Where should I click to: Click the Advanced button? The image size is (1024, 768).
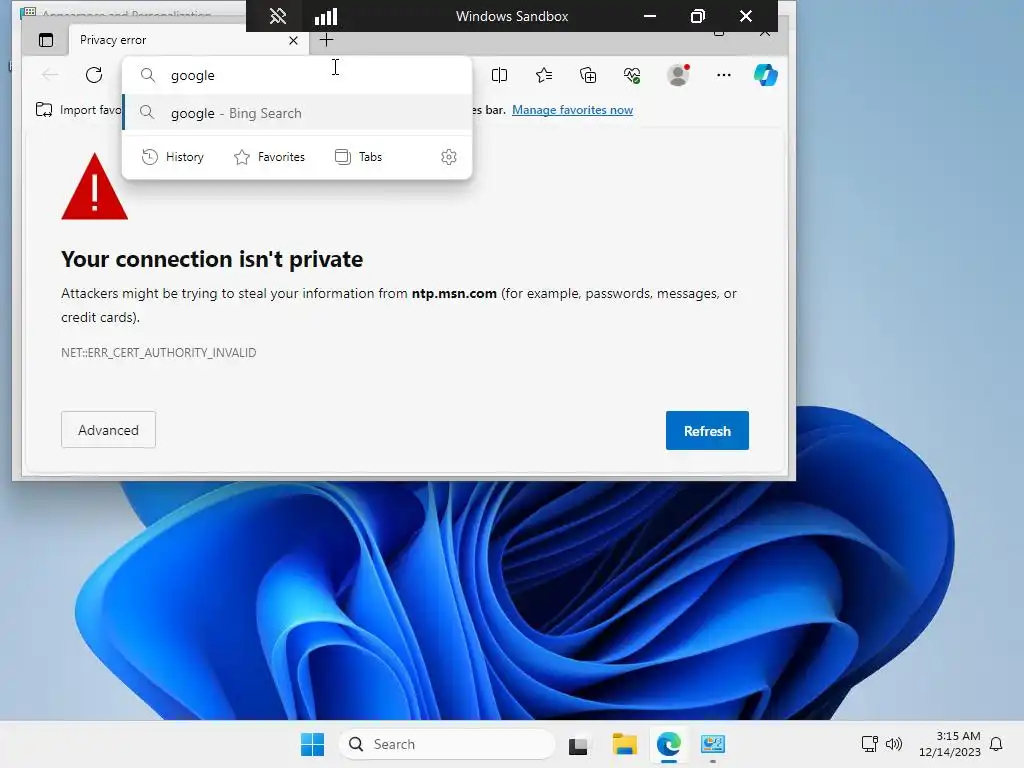tap(108, 430)
